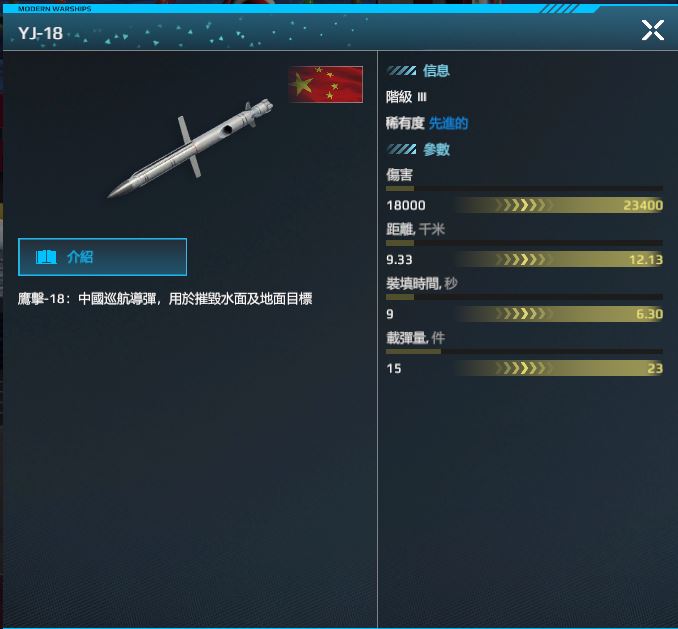This screenshot has width=678, height=629.
Task: Click the upgraded damage value 23400
Action: coord(643,205)
